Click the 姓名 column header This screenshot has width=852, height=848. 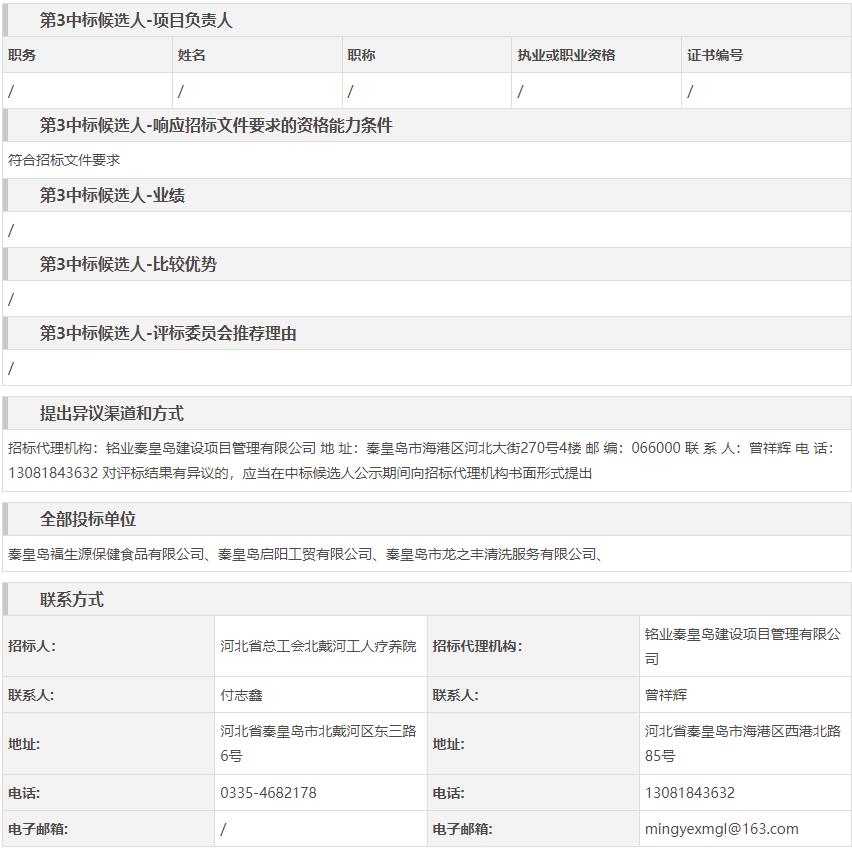point(192,55)
